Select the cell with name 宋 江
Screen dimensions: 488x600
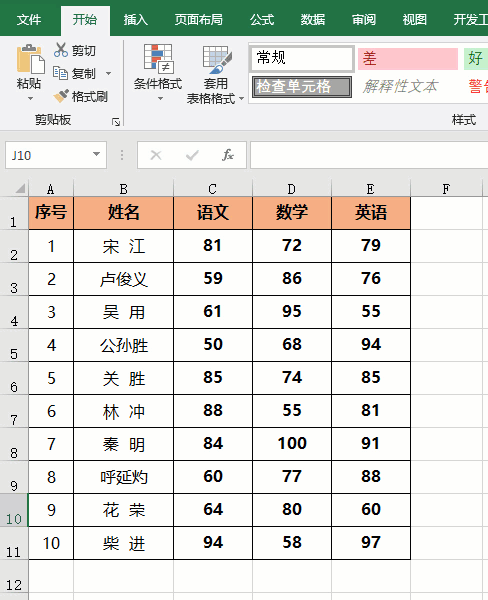[123, 246]
